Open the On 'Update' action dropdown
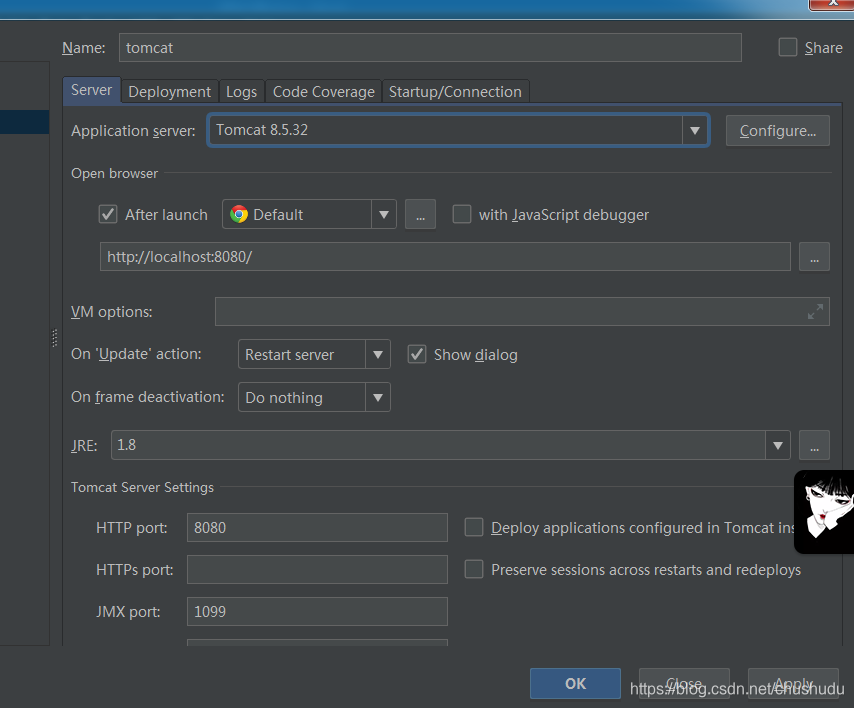This screenshot has width=854, height=708. pyautogui.click(x=314, y=354)
